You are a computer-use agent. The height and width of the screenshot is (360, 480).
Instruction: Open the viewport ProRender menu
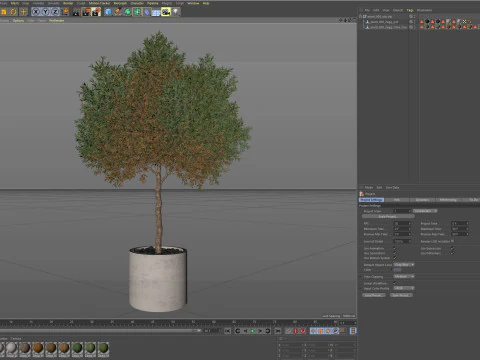pyautogui.click(x=56, y=21)
